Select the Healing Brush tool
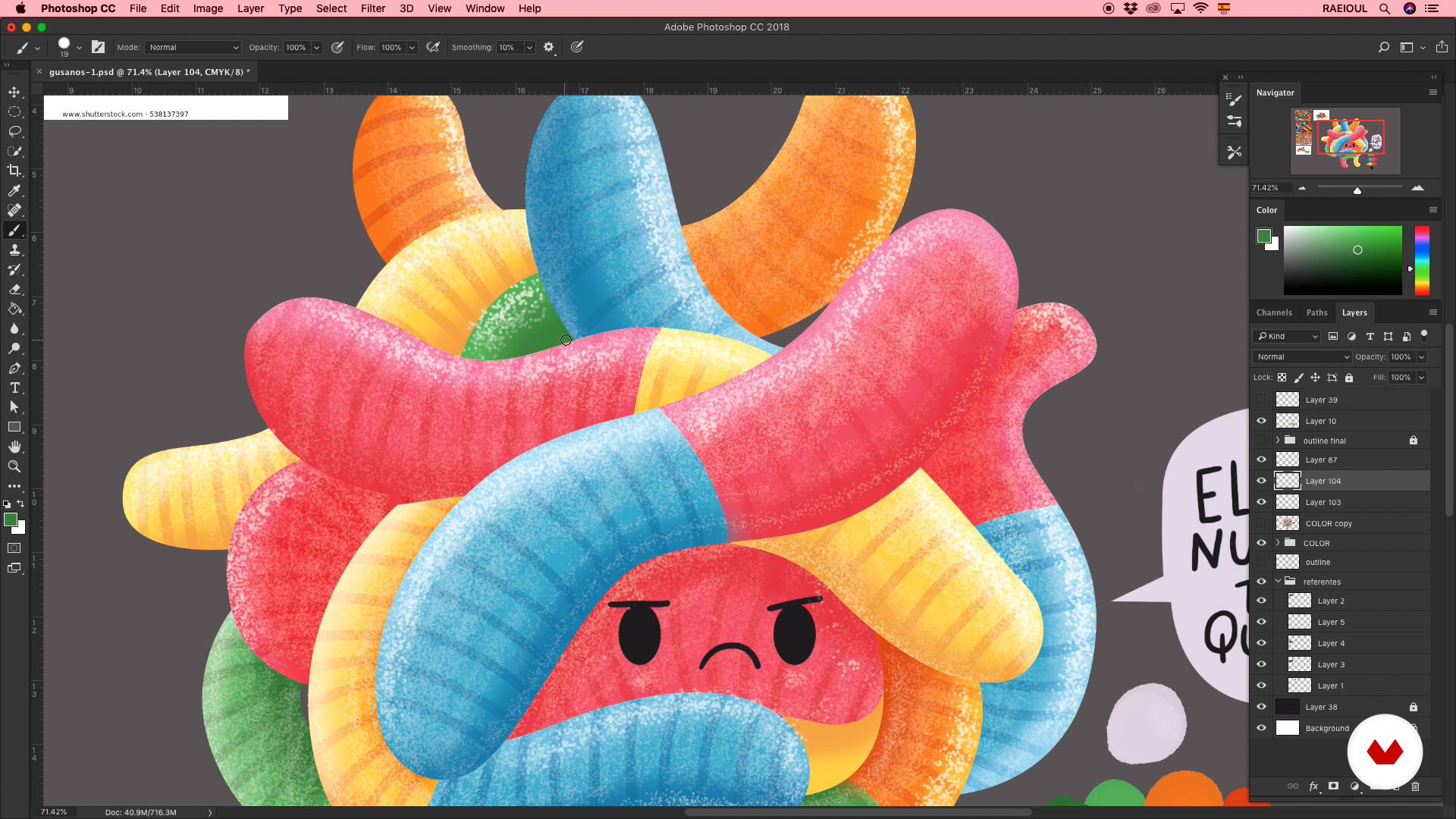 (x=14, y=210)
